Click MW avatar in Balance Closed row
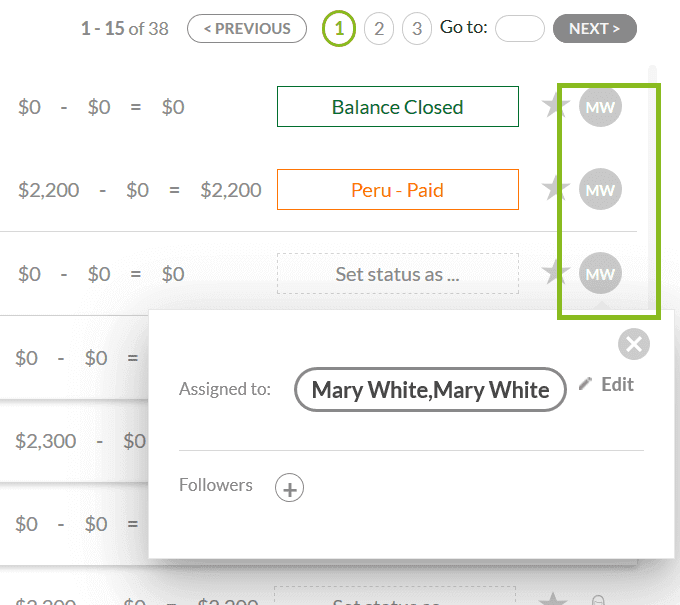 tap(600, 106)
